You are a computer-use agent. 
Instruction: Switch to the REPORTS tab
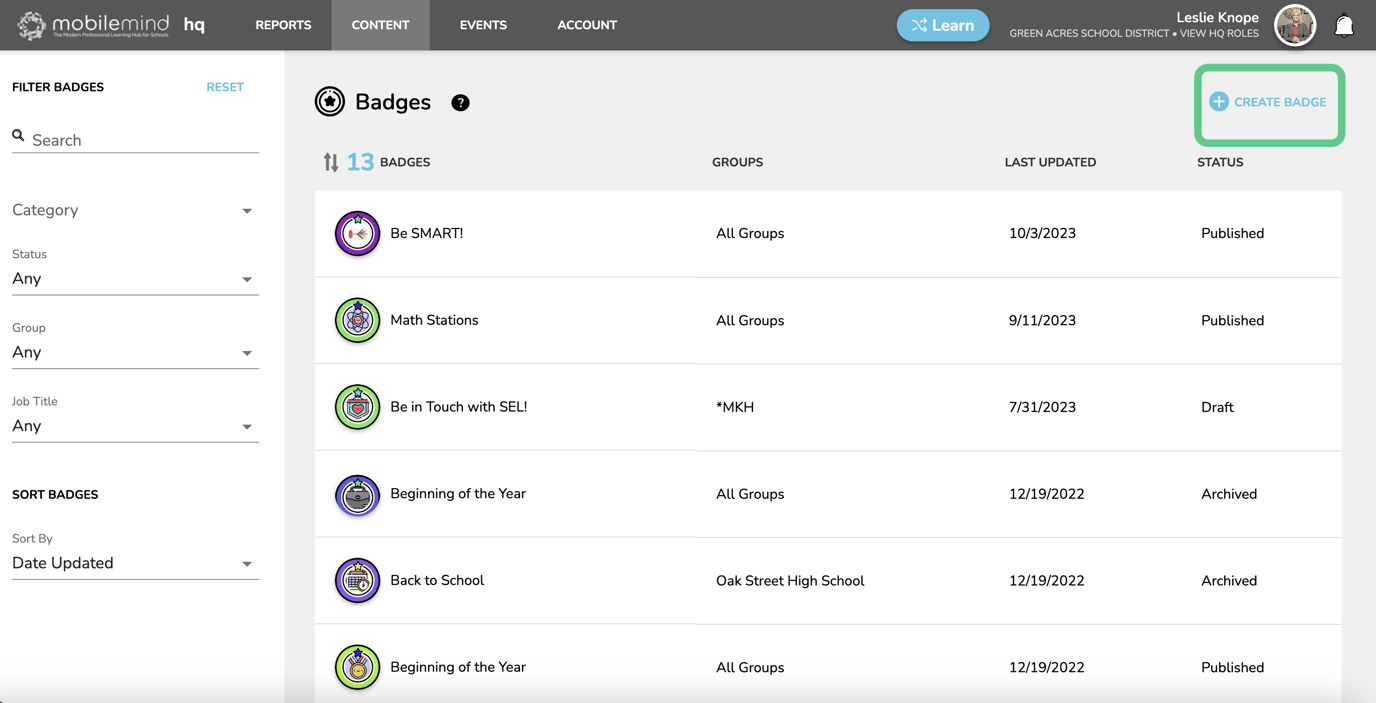pyautogui.click(x=283, y=25)
